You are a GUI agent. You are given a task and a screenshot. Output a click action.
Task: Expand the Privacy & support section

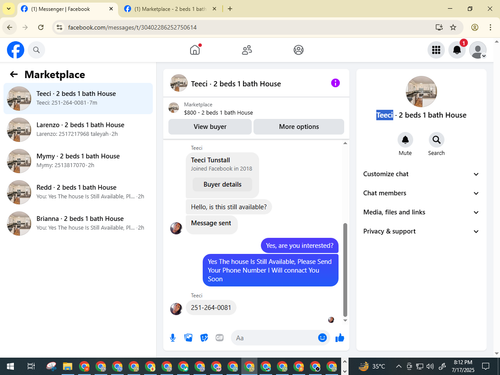421,231
